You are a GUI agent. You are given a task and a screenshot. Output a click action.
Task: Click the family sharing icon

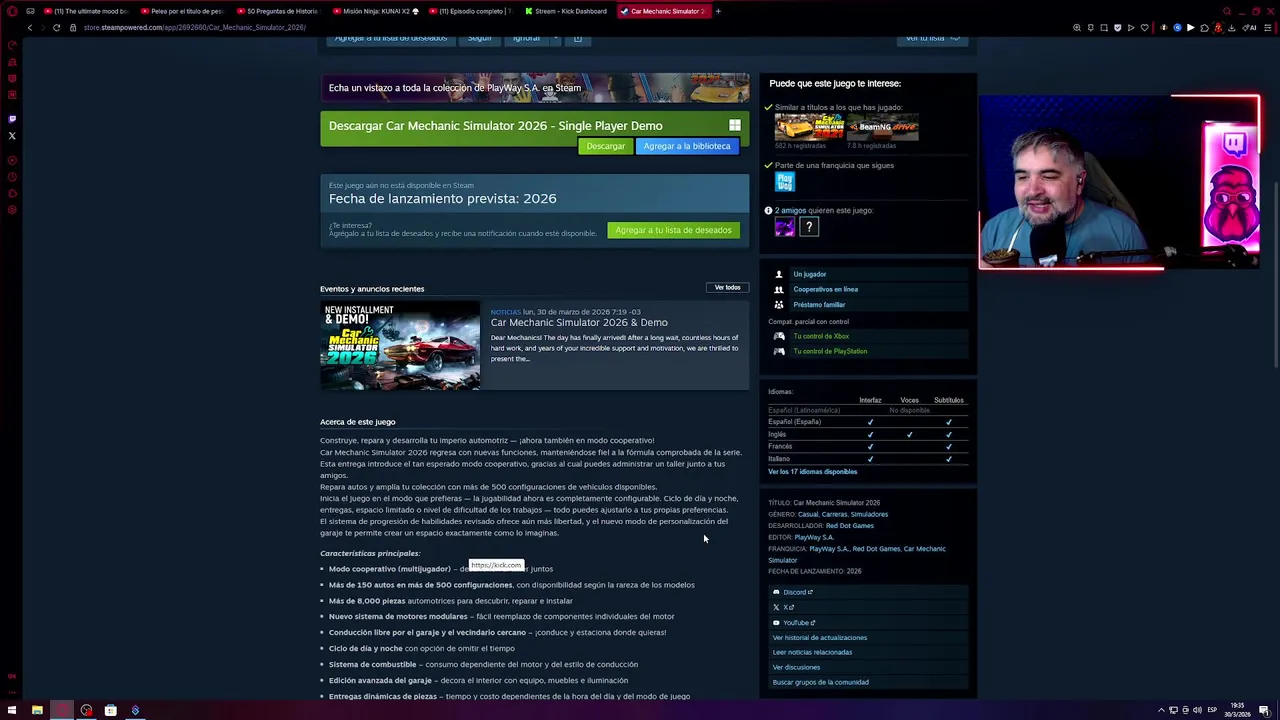[x=779, y=304]
